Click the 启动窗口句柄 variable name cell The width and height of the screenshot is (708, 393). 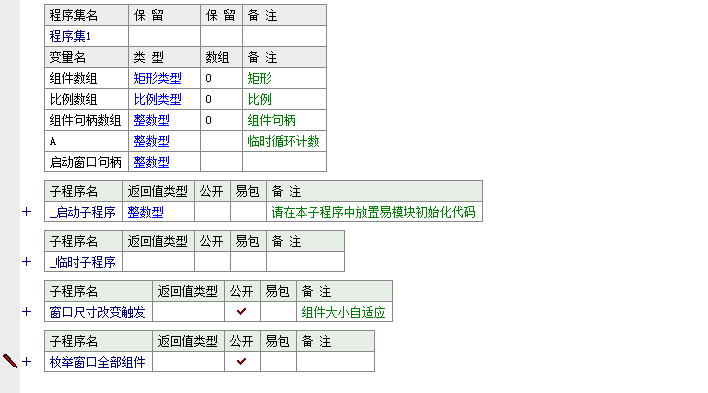pos(86,162)
